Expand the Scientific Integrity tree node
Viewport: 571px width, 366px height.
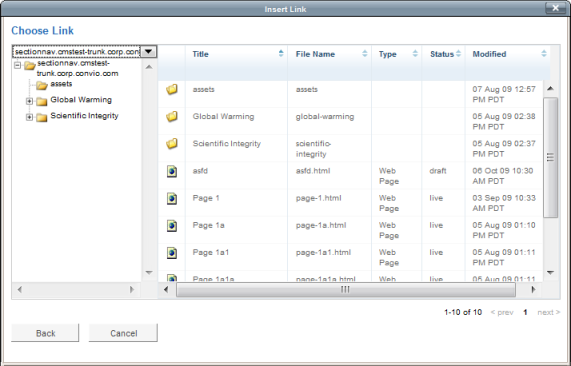[29, 117]
